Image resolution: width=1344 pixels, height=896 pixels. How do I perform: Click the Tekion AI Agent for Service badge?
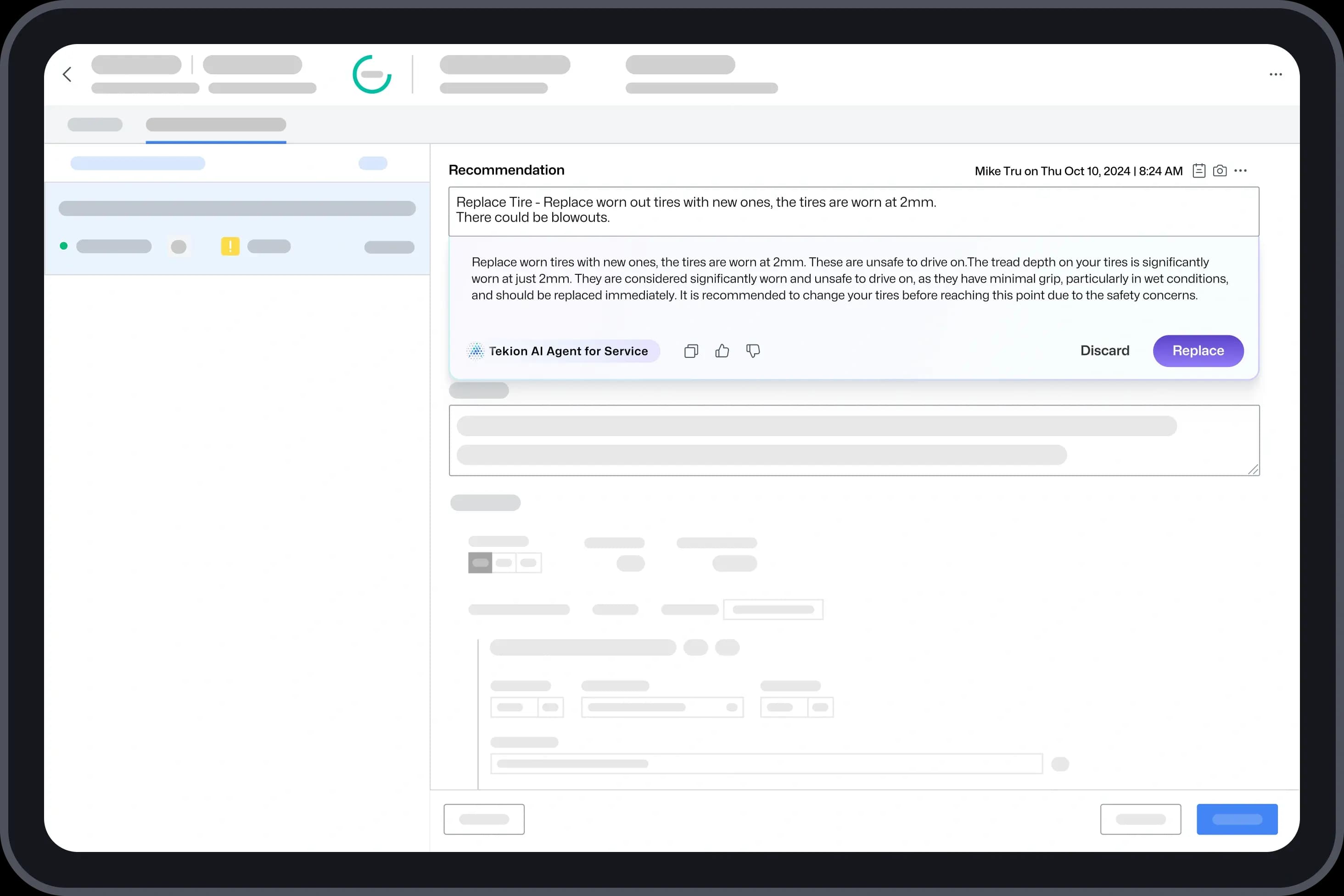[563, 351]
